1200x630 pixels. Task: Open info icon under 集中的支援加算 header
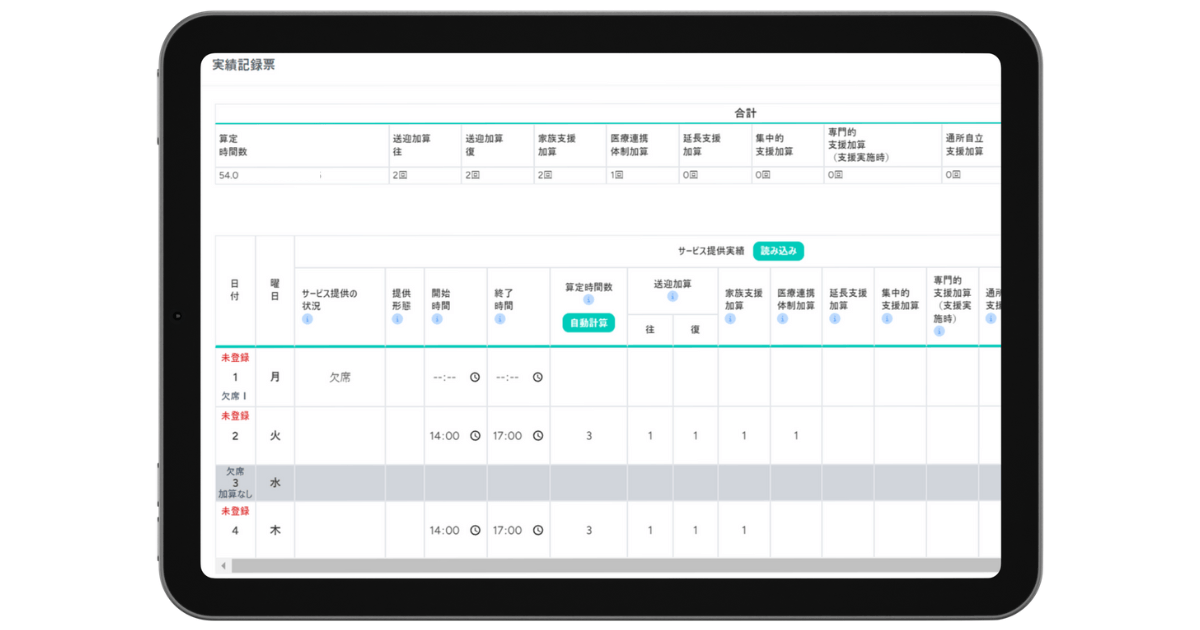click(886, 319)
